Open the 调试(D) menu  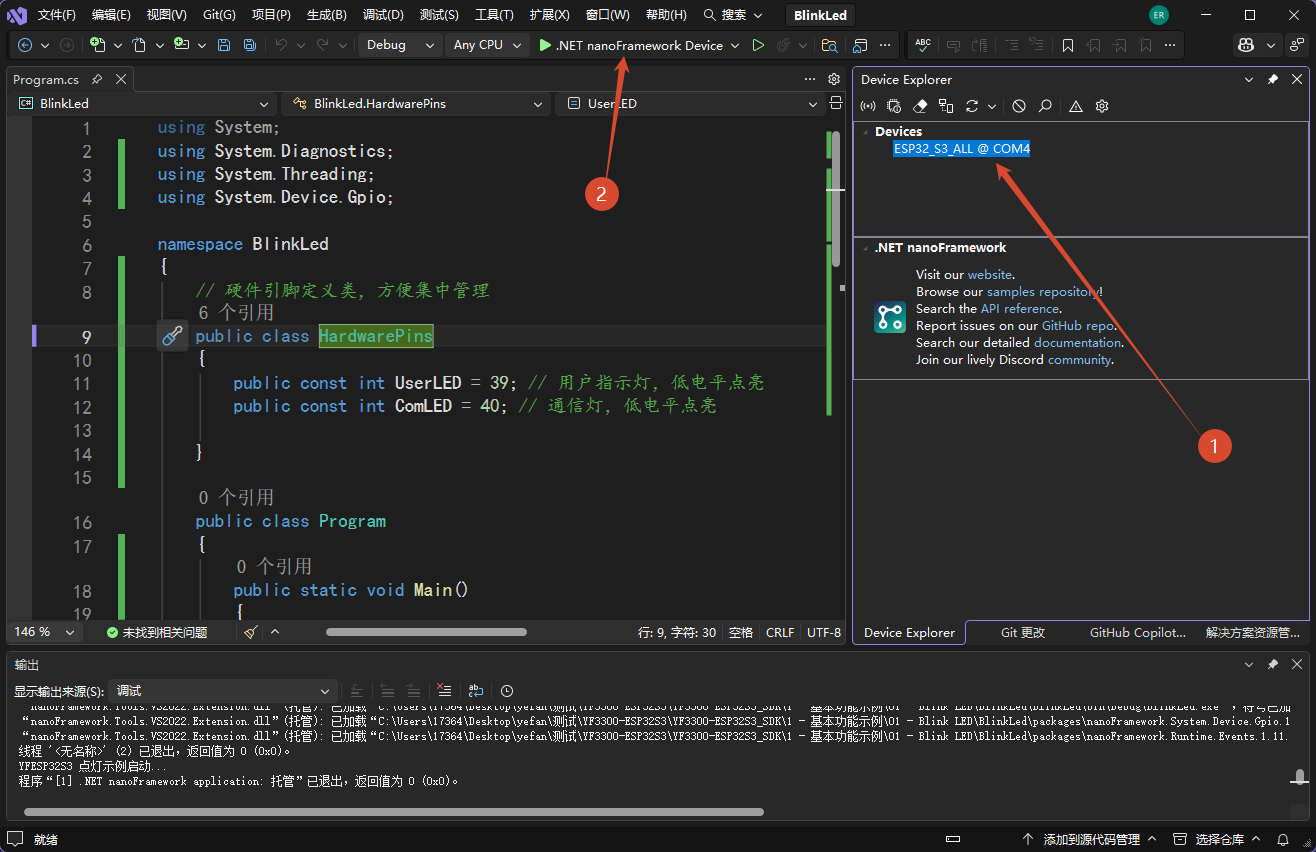pos(383,15)
